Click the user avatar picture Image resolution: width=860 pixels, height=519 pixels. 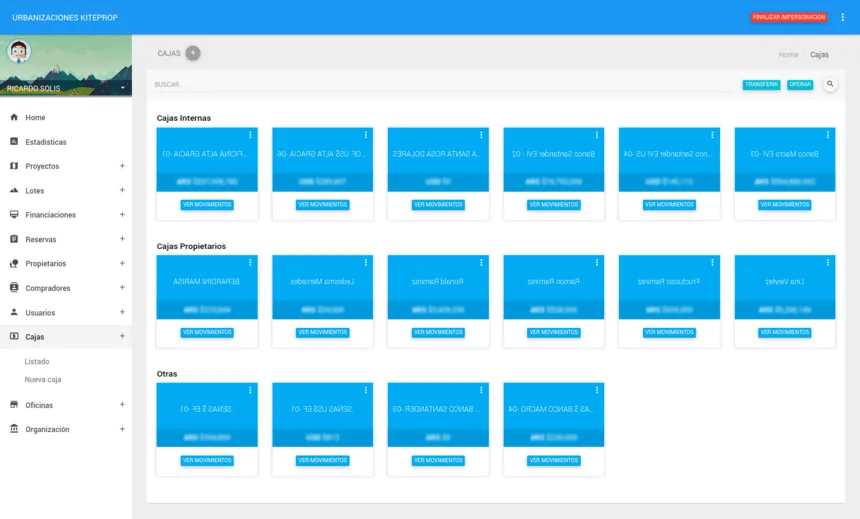point(19,52)
